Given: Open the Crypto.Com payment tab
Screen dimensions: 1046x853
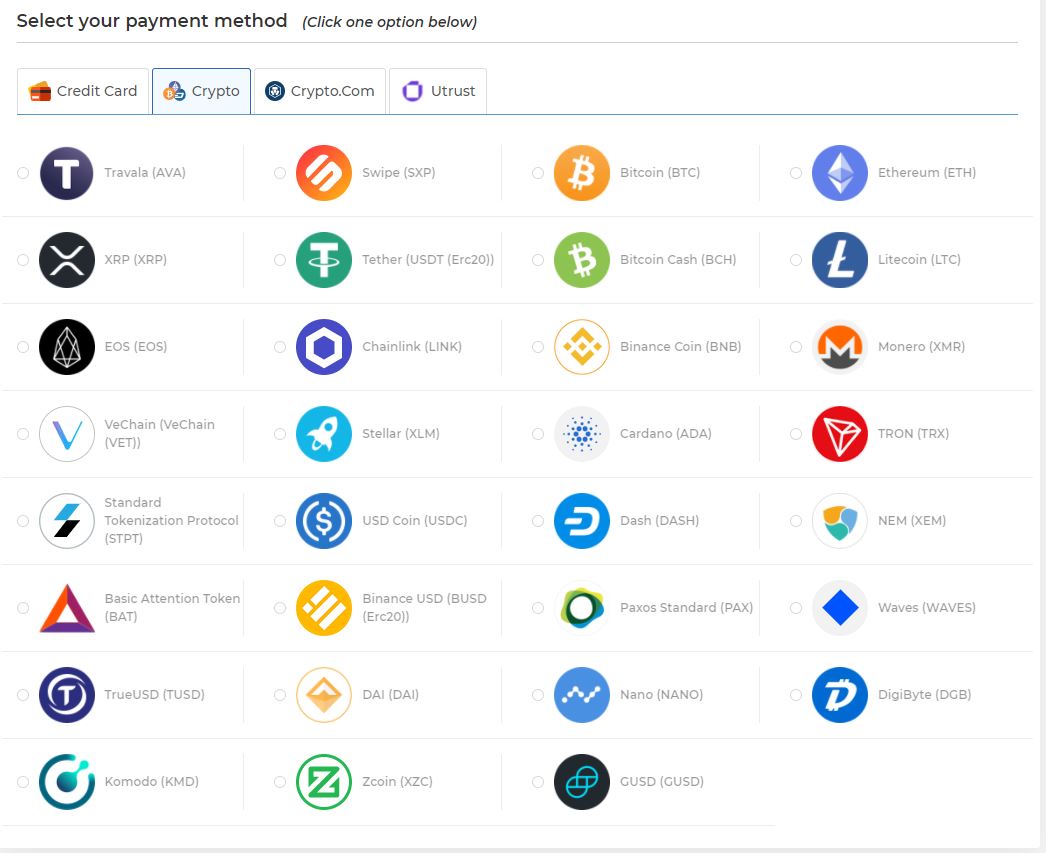Looking at the screenshot, I should pos(320,91).
